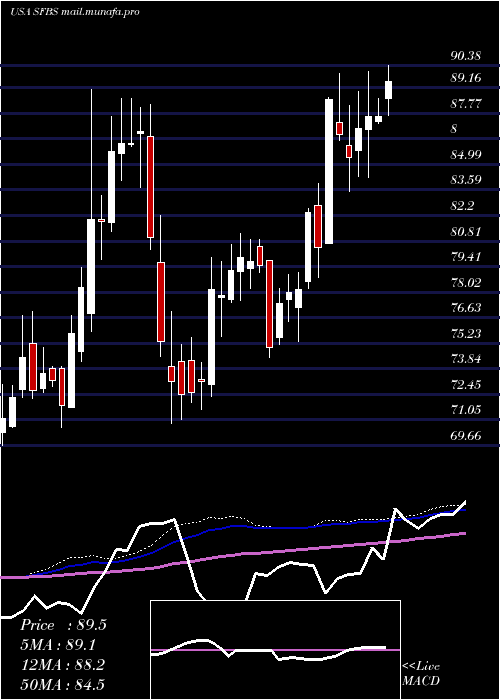500x700 pixels.
Task: Click the 73.84 price level label
Action: [x=466, y=358]
